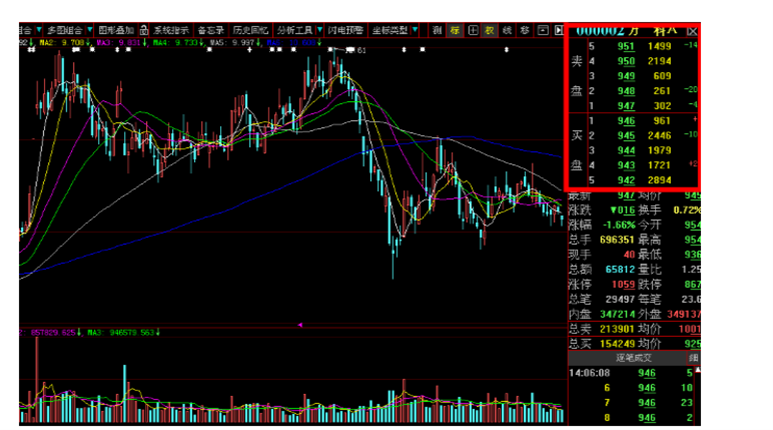
Task: Click the 线 line icon in toolbar
Action: pyautogui.click(x=507, y=30)
